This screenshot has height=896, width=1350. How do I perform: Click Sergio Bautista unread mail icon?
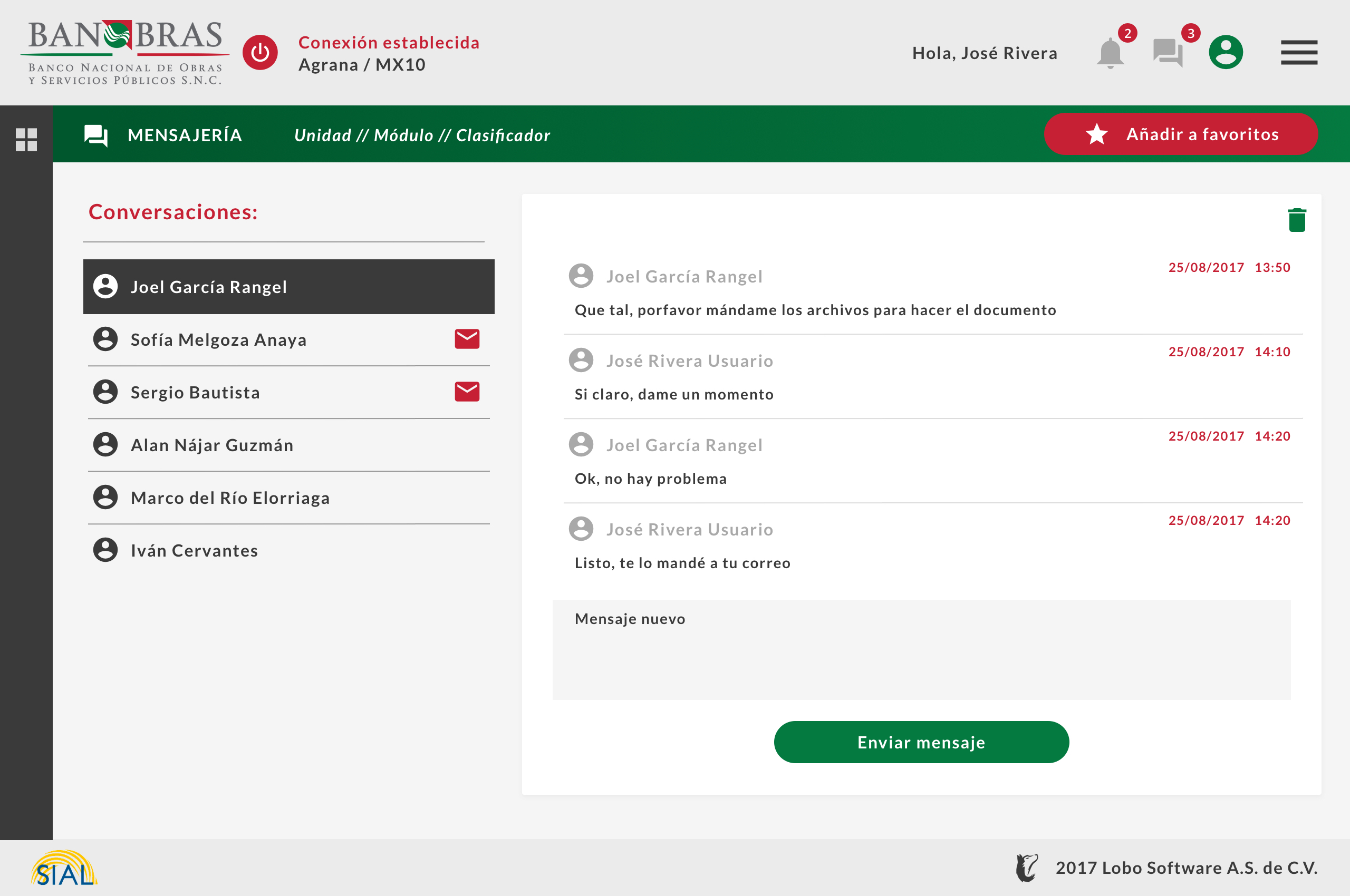pyautogui.click(x=467, y=392)
